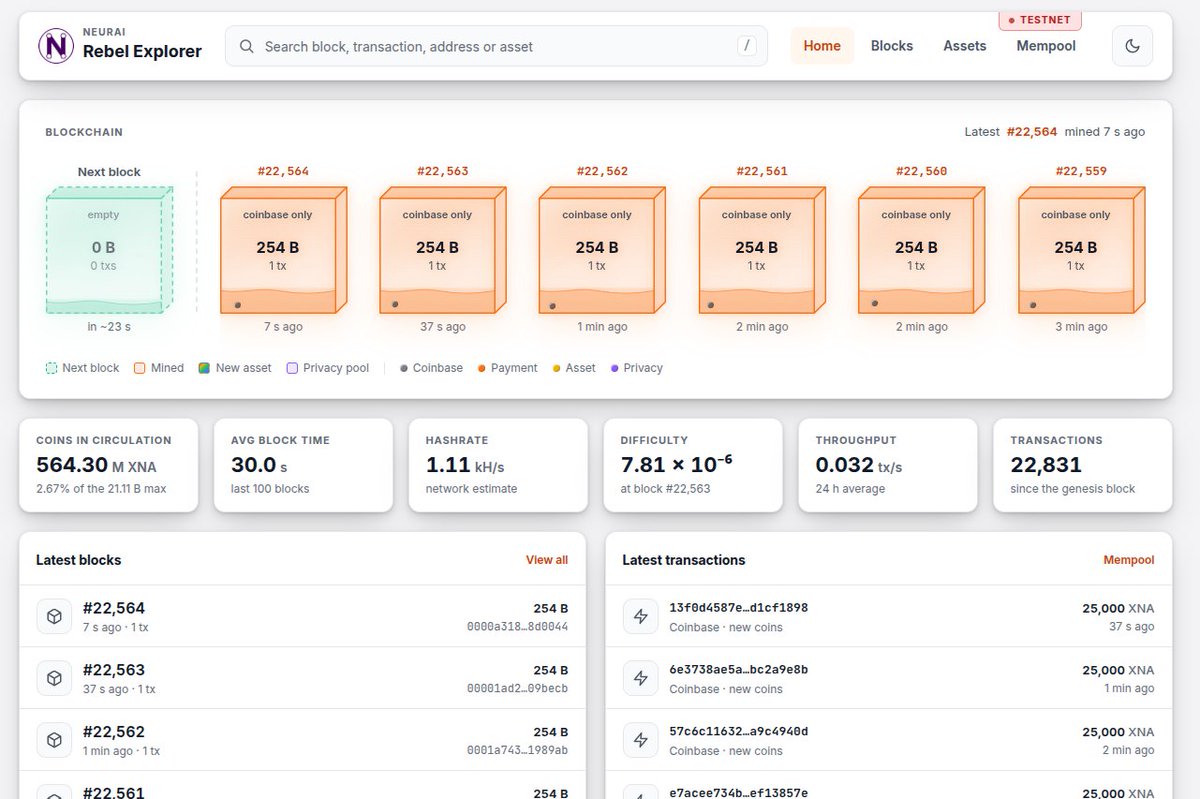This screenshot has width=1200, height=799.
Task: Click the TESTNET badge
Action: 1040,19
